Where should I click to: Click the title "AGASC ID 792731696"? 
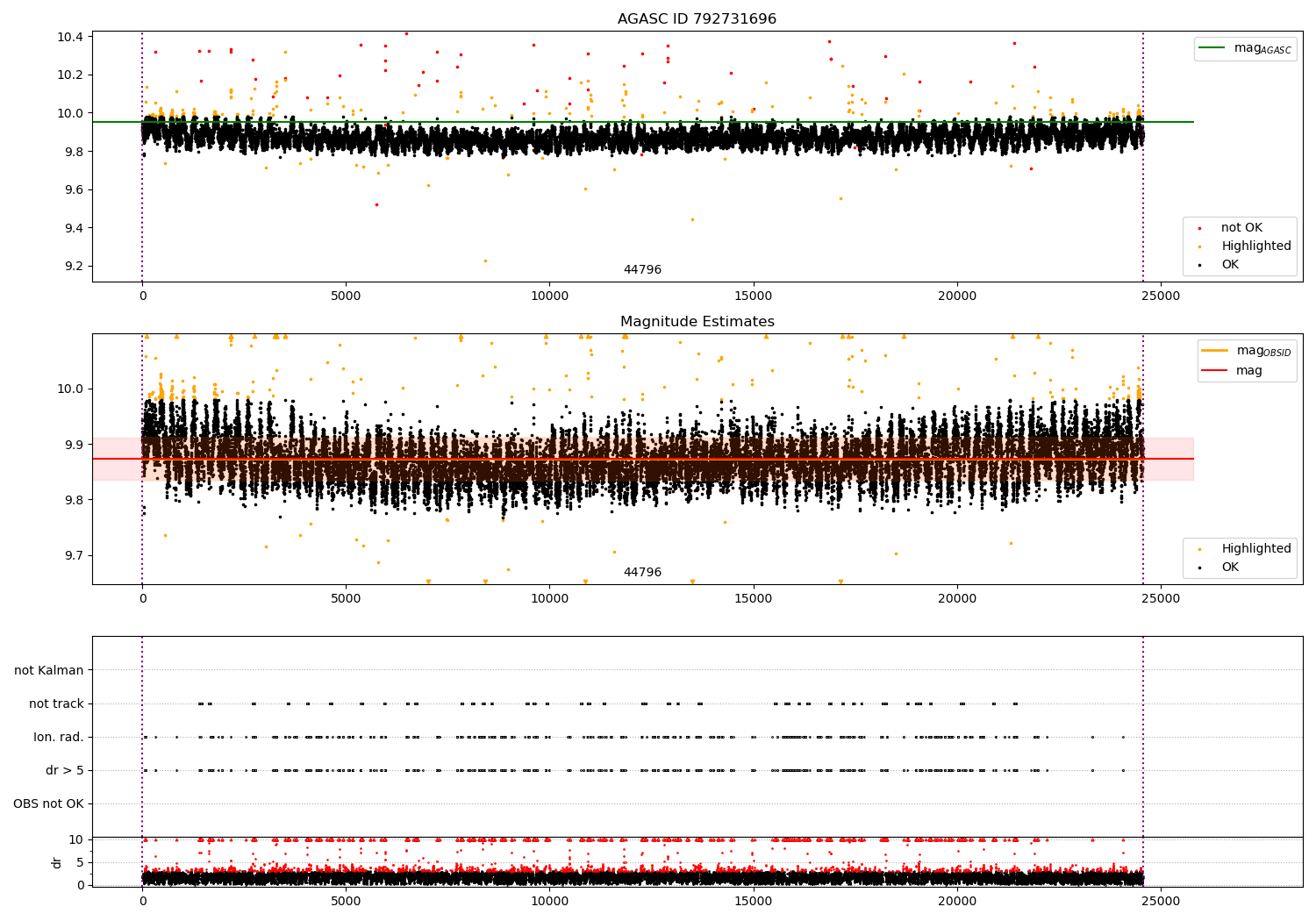point(697,18)
